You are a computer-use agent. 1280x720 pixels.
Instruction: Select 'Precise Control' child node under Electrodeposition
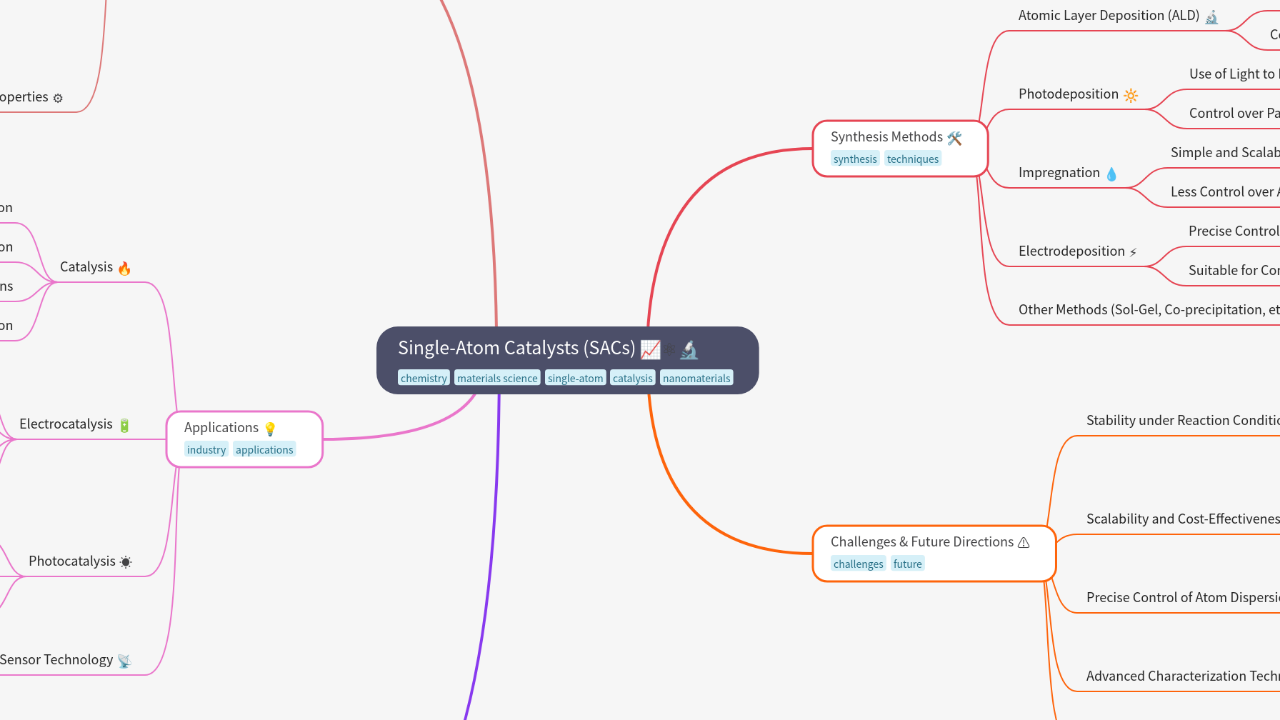pos(1234,231)
